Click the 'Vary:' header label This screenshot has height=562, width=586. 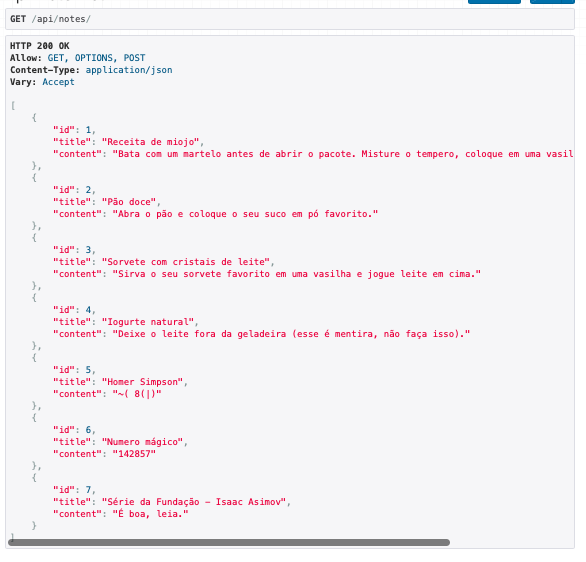pos(23,82)
